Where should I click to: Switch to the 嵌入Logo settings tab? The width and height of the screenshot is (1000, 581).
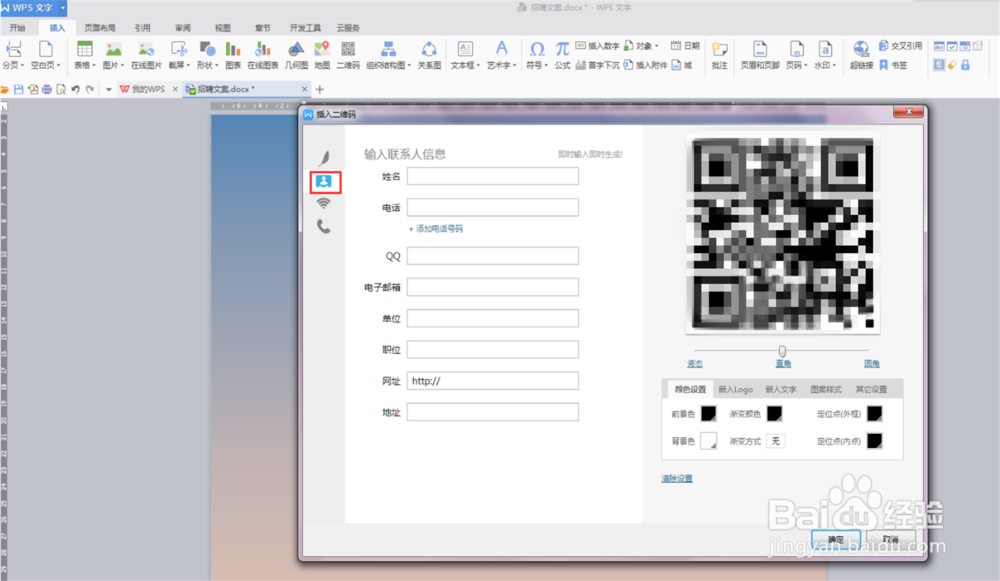(x=735, y=389)
